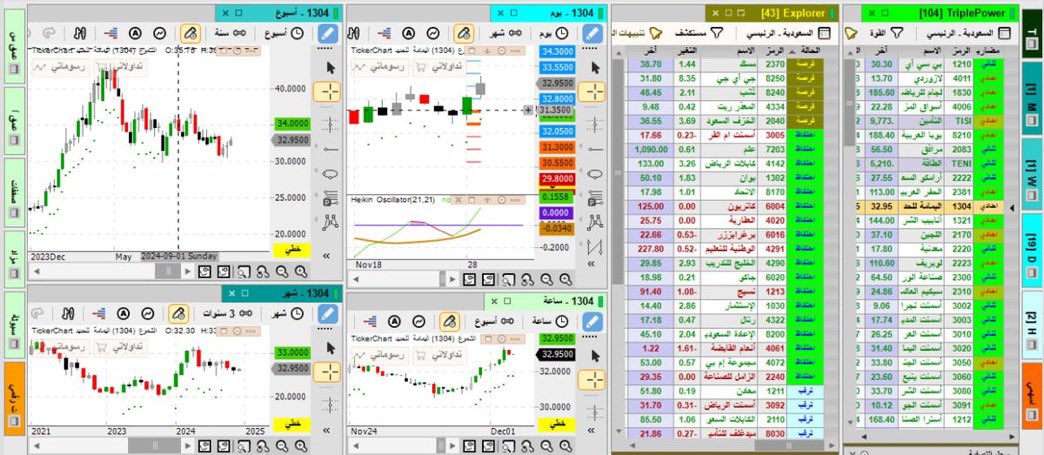The image size is (1044, 455).
Task: Select row 7203 in Explorer list
Action: [x=724, y=150]
